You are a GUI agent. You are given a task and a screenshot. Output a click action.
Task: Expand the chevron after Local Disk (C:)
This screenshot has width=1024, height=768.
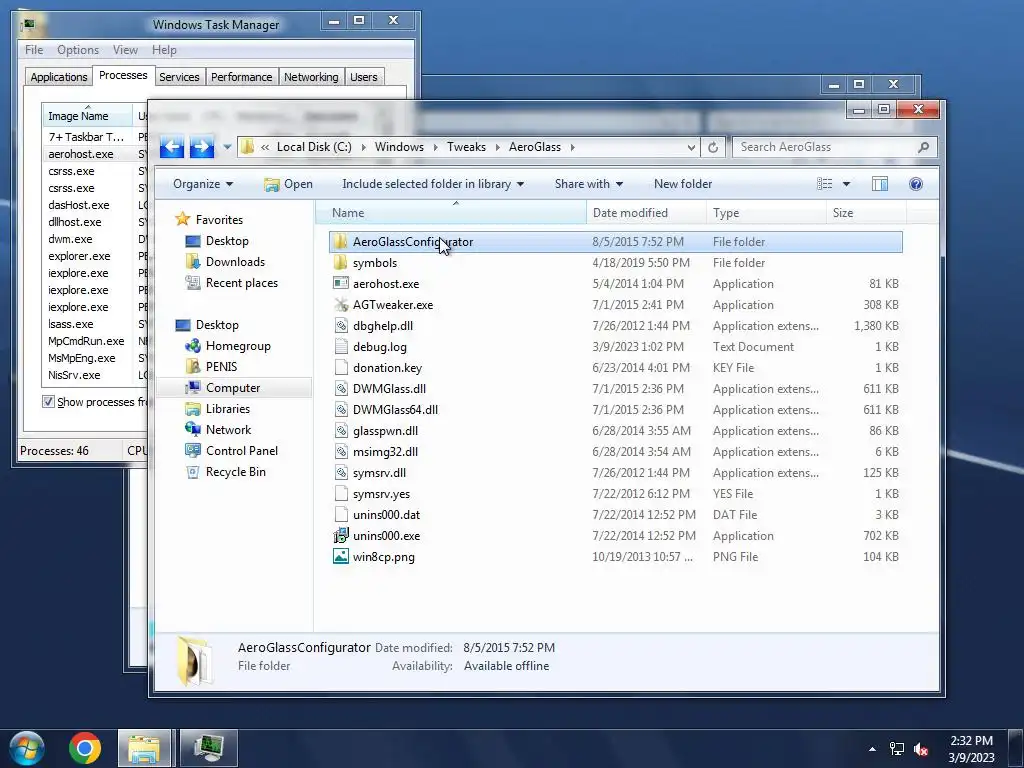coord(363,147)
